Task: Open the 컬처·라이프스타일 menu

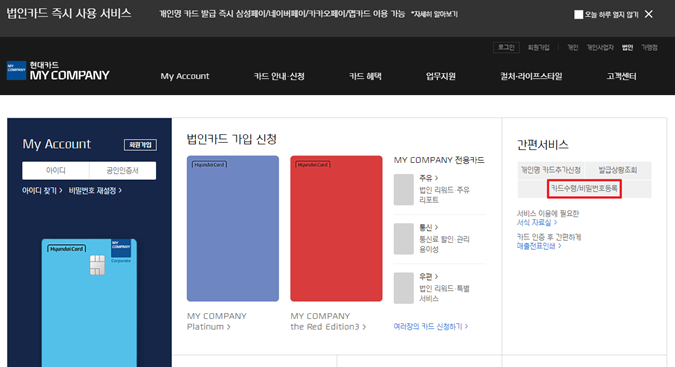Action: [531, 76]
